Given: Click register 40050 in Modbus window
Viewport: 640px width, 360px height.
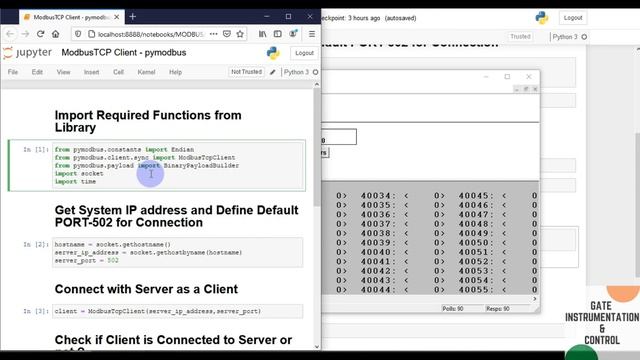Looking at the screenshot, I should click(476, 243).
